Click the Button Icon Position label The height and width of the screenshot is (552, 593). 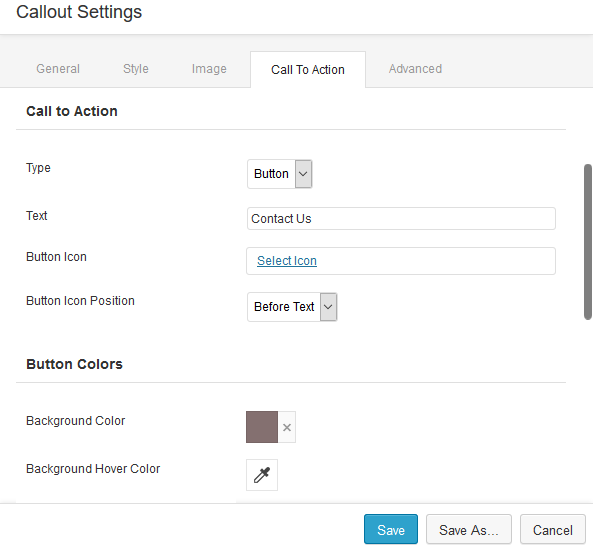click(x=80, y=301)
